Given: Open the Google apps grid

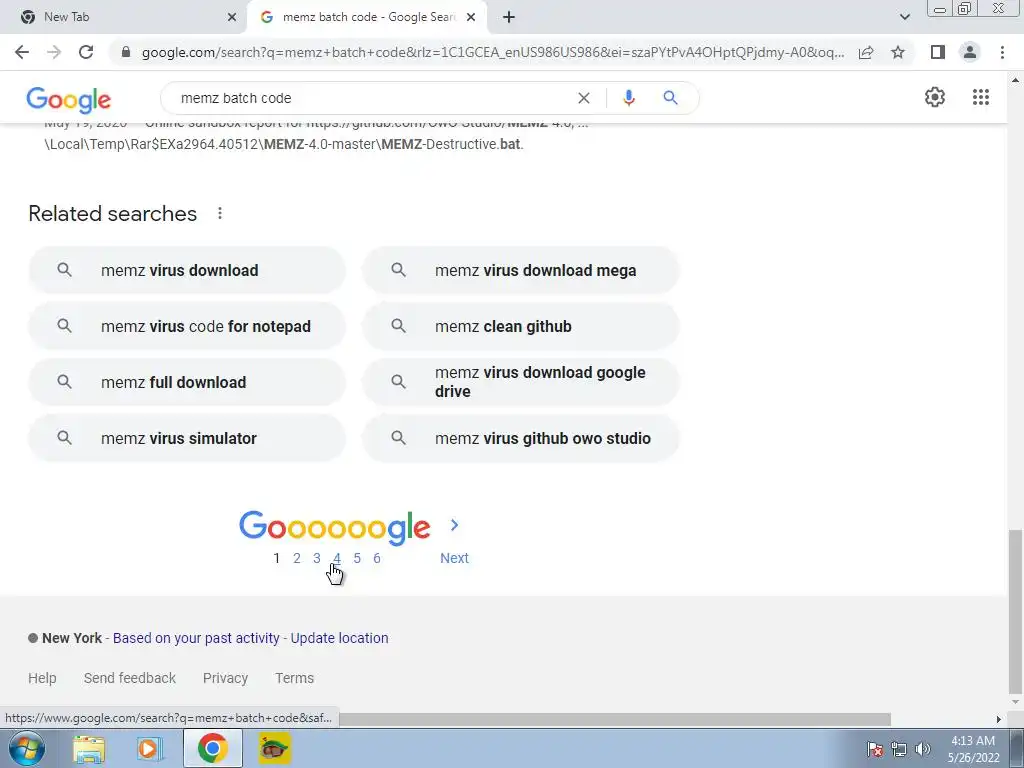Looking at the screenshot, I should (980, 97).
